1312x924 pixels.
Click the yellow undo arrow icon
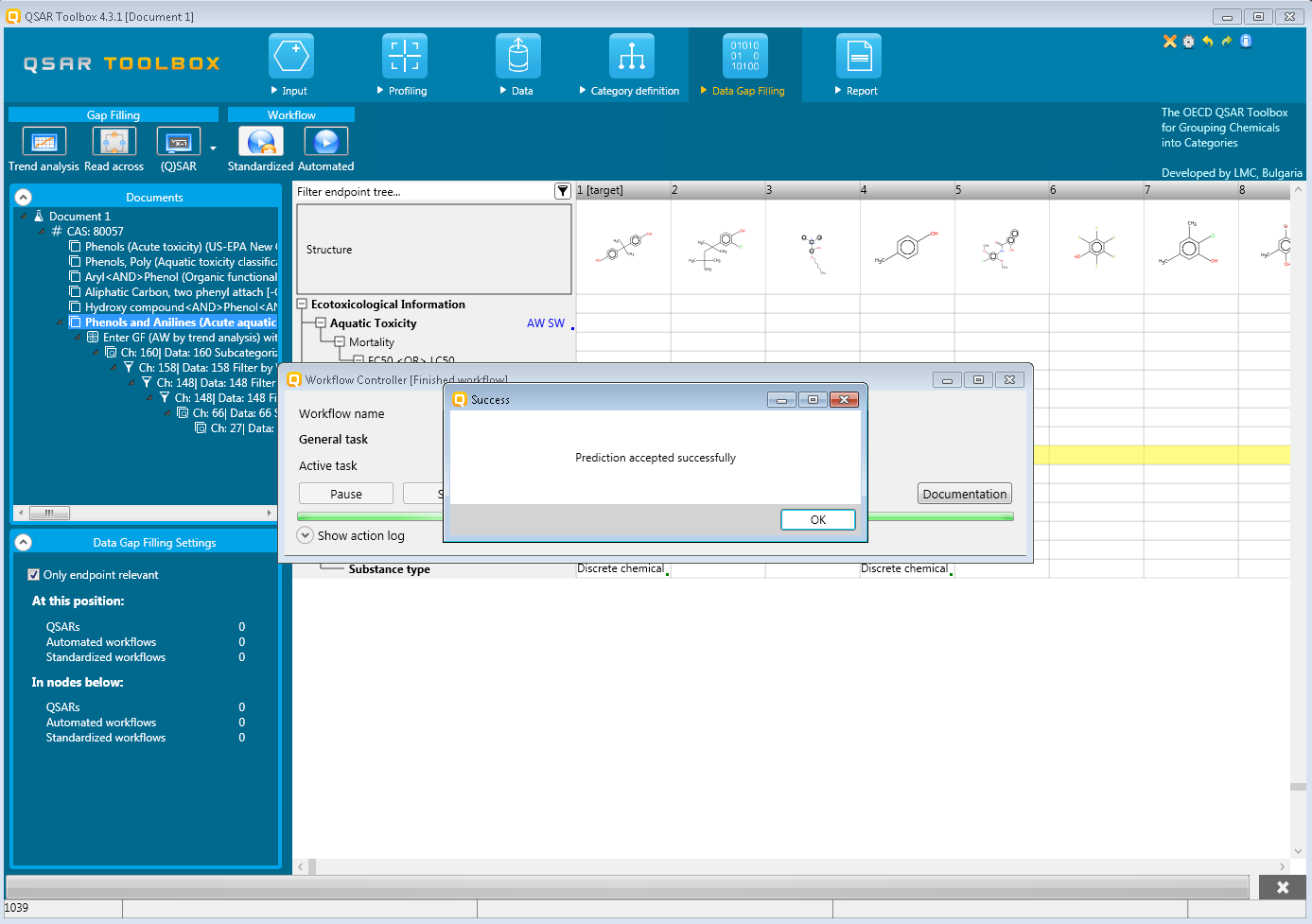point(1208,42)
